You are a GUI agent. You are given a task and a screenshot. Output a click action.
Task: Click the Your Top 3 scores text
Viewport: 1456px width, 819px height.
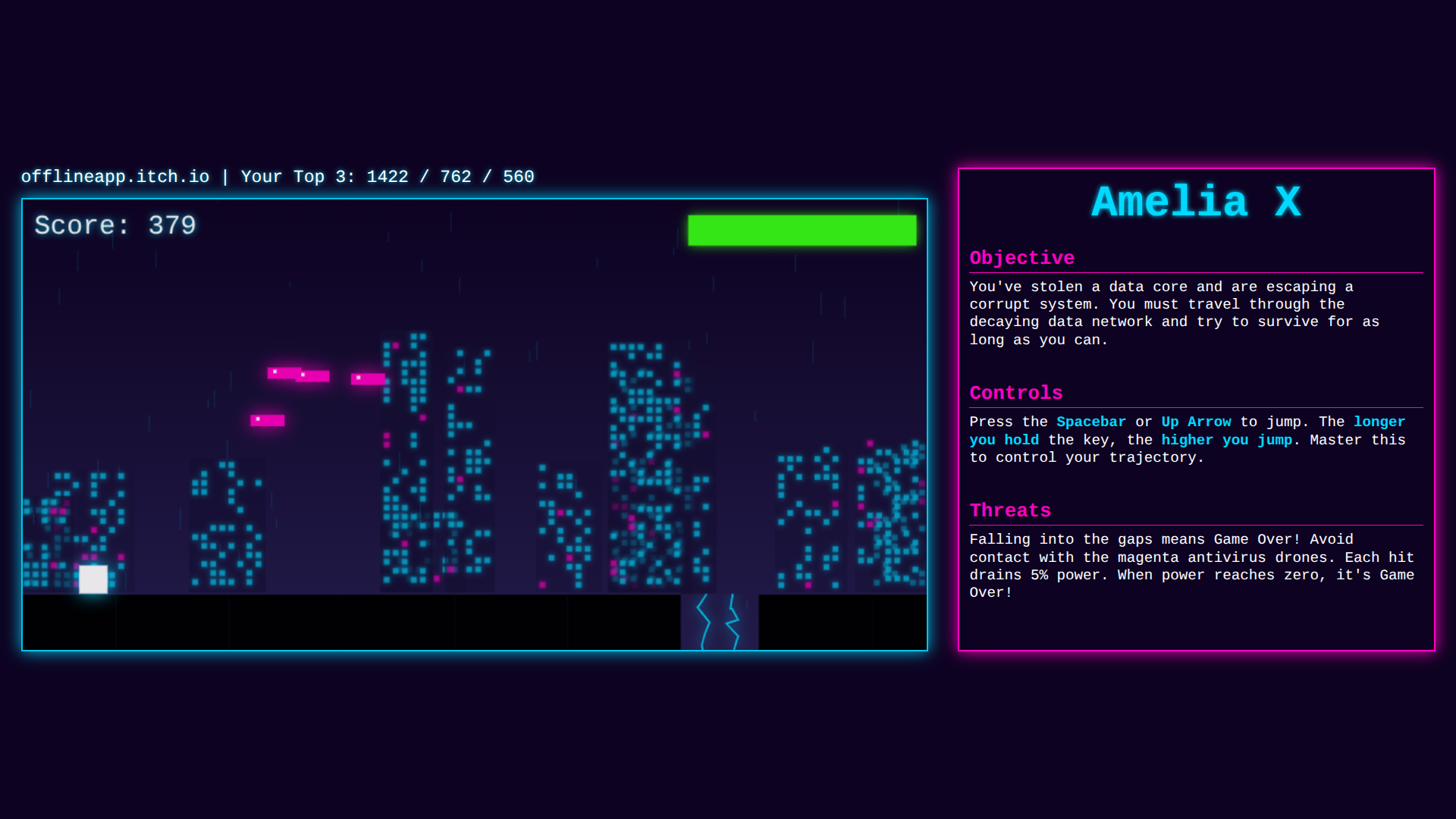pos(387,177)
